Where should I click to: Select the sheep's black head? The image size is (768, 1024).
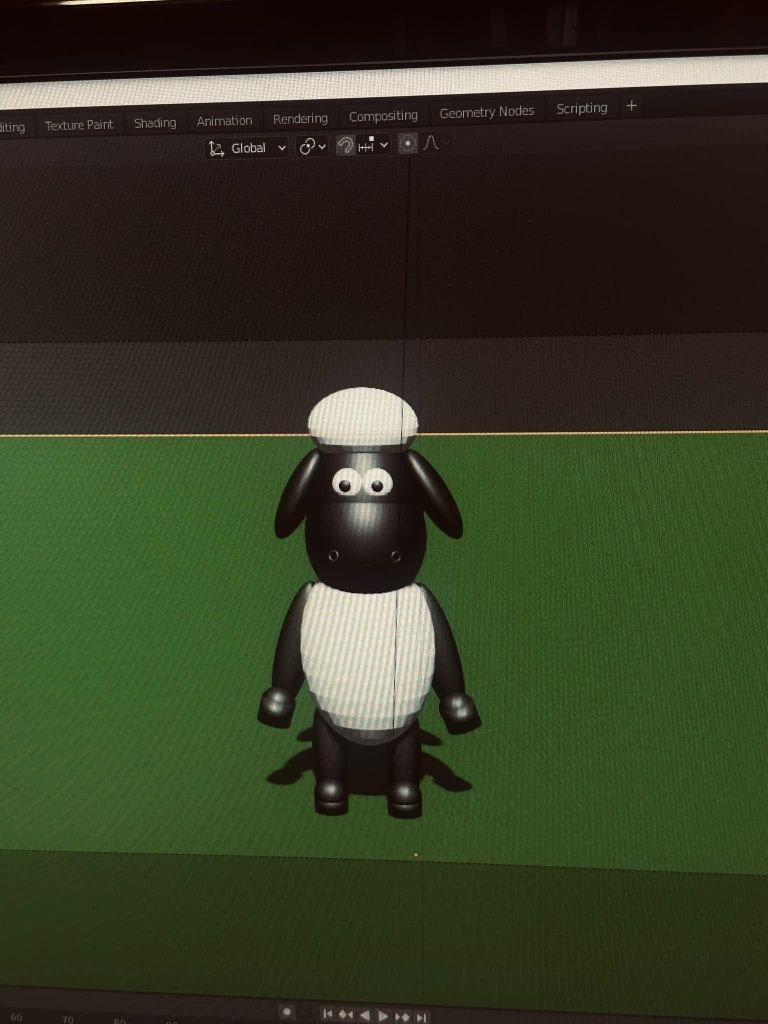(x=366, y=522)
